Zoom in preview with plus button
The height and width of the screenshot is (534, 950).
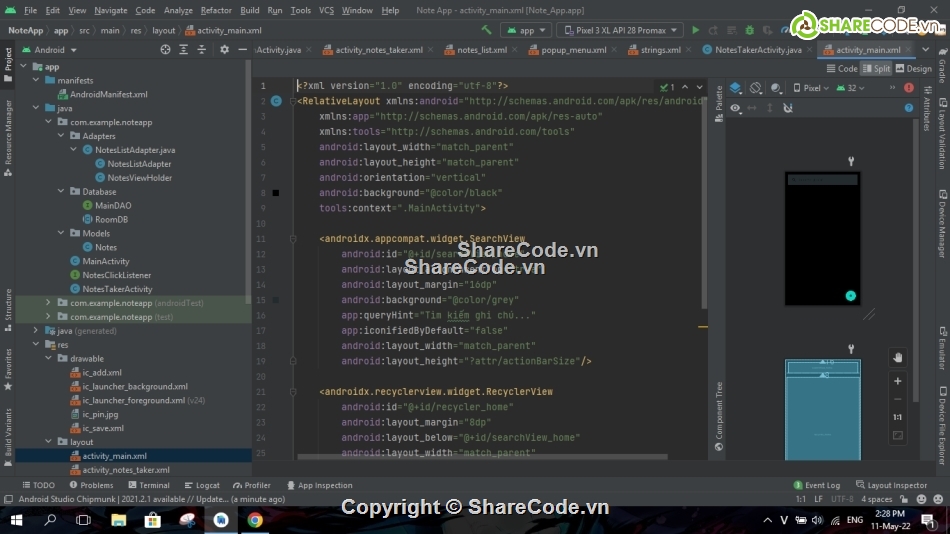pos(897,381)
